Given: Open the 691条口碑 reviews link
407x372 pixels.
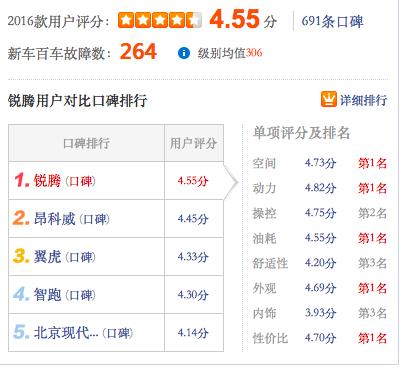Looking at the screenshot, I should coord(332,21).
